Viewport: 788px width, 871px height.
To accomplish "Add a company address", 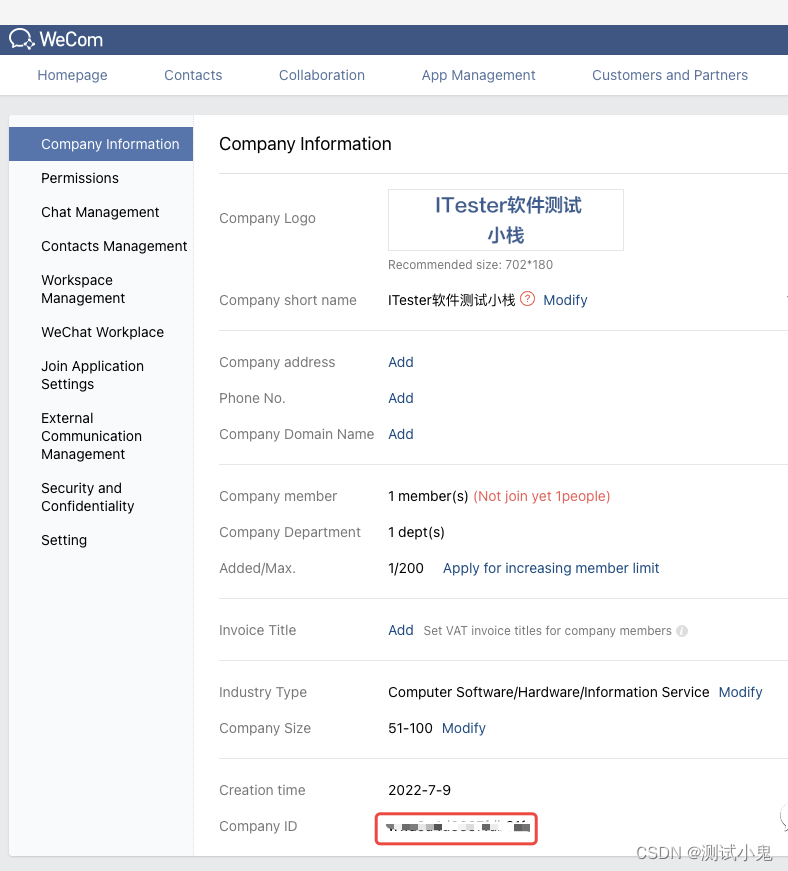I will pos(401,362).
